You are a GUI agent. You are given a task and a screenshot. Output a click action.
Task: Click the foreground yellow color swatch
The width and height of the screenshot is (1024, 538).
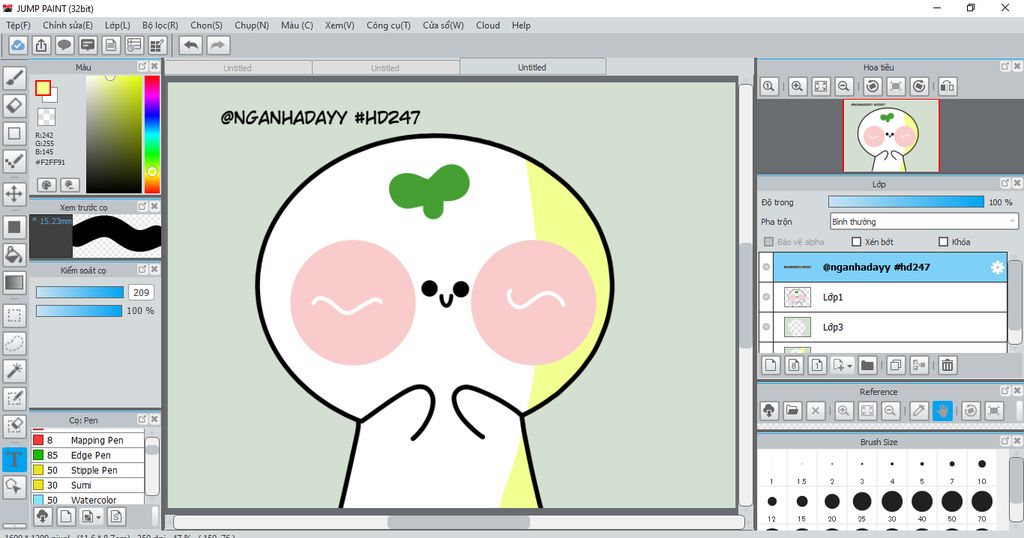click(x=43, y=89)
